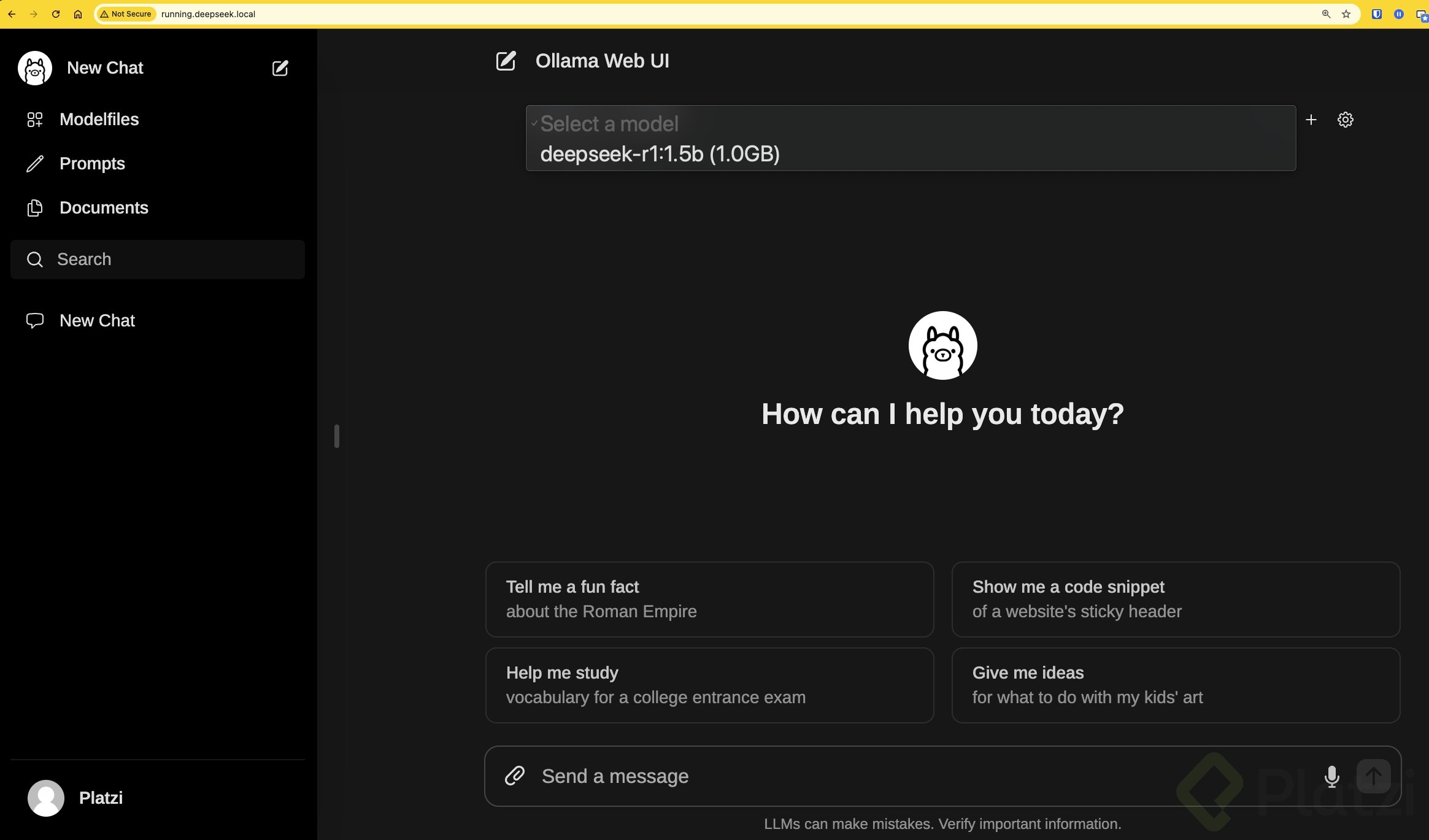Click the chat bubble icon beside New Chat
This screenshot has height=840, width=1429.
(x=35, y=320)
